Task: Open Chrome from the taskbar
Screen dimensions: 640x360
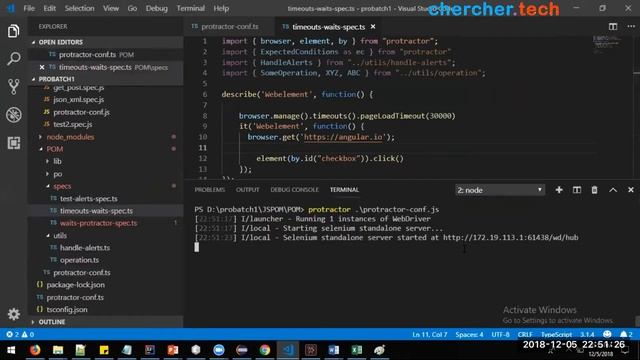Action: (x=264, y=350)
